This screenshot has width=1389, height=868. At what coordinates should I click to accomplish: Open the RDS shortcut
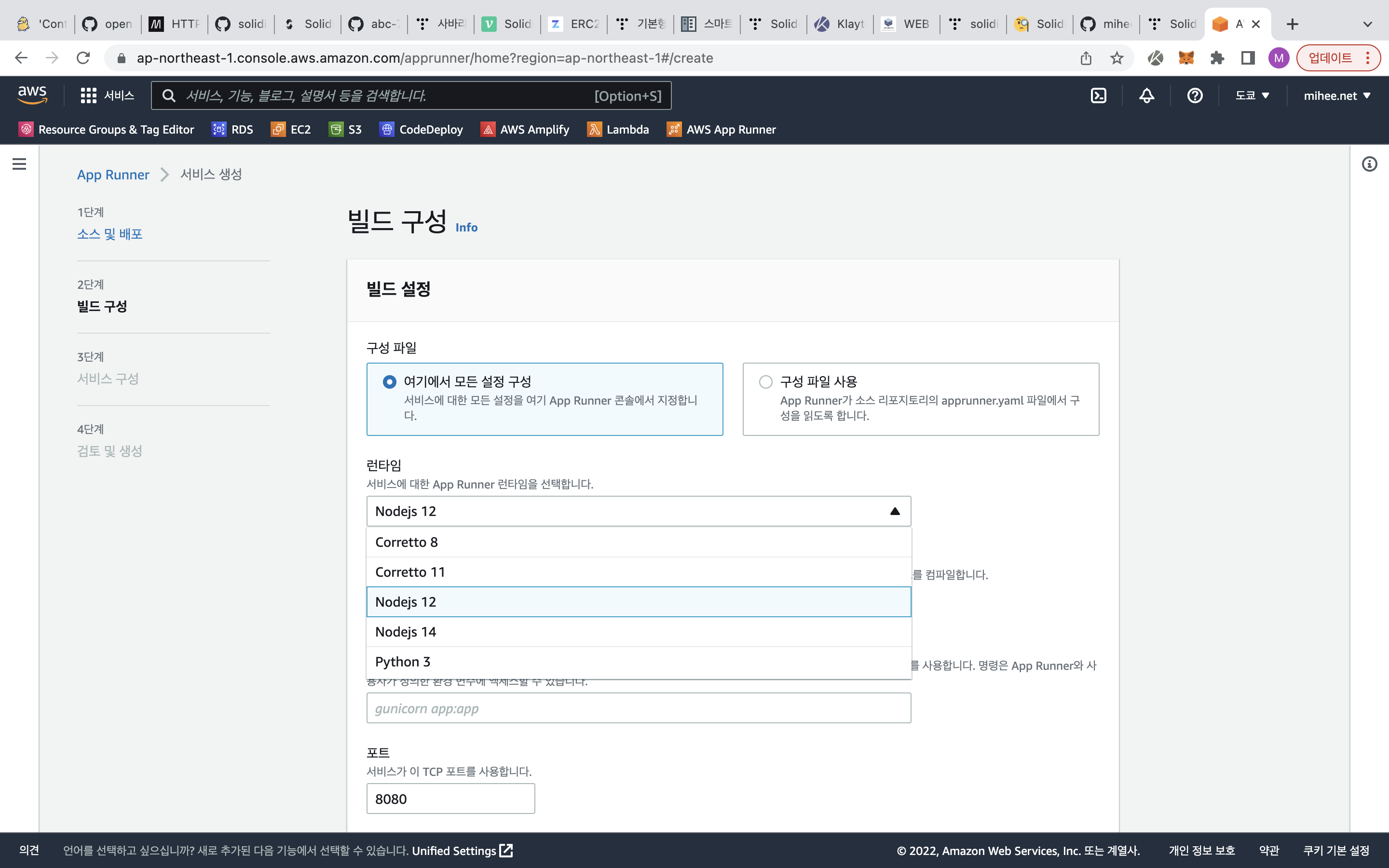pyautogui.click(x=232, y=129)
